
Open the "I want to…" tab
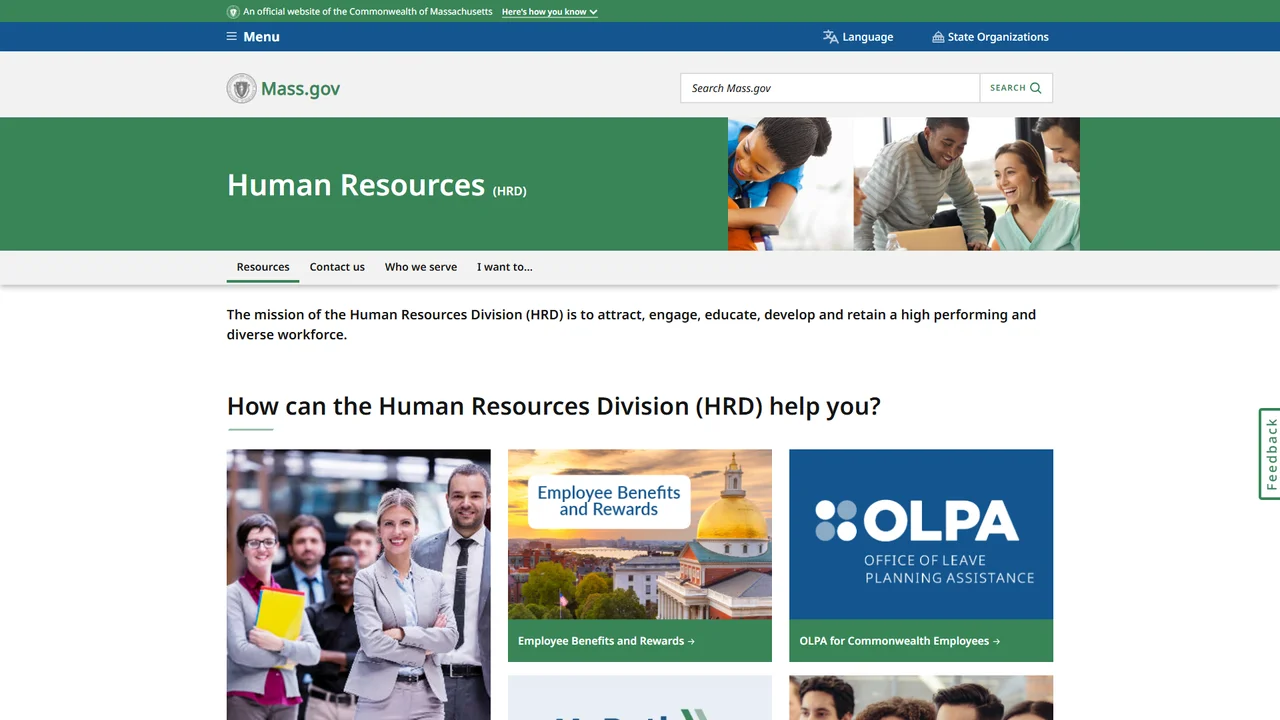505,267
